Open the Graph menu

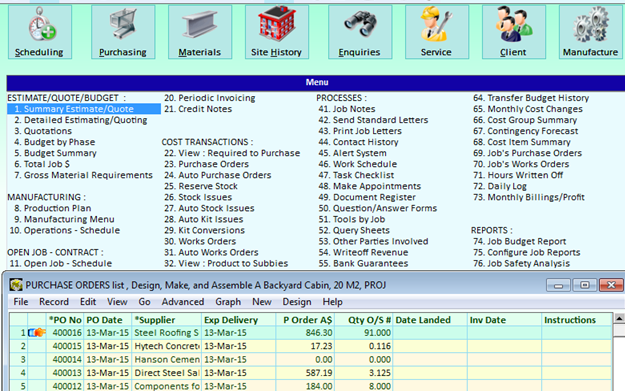tap(228, 302)
